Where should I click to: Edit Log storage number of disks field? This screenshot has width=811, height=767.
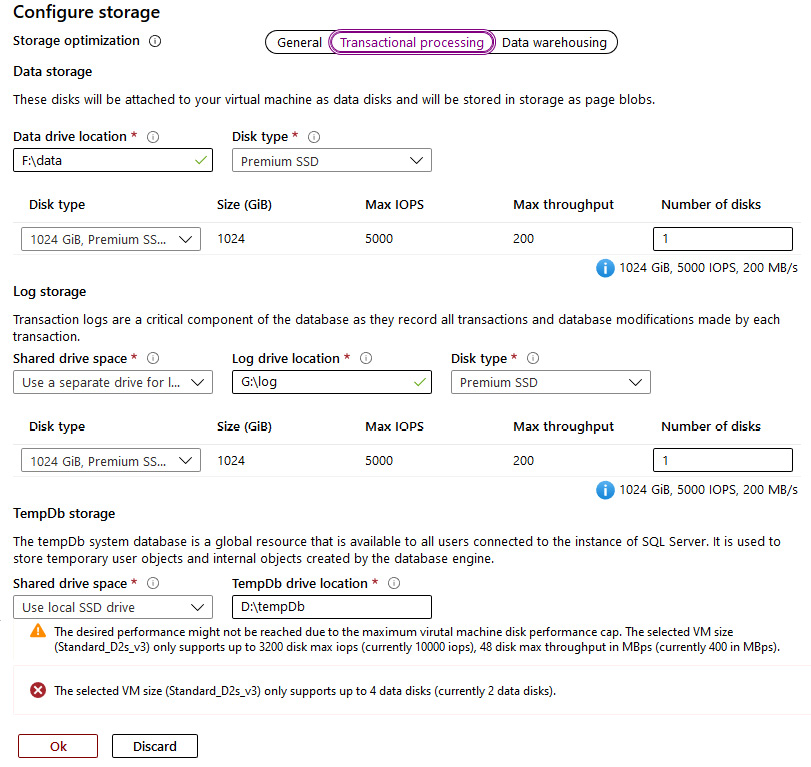tap(723, 460)
